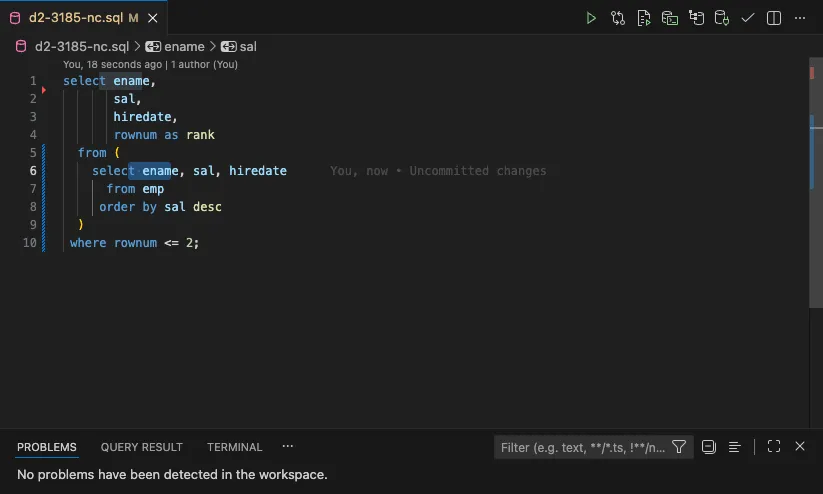The height and width of the screenshot is (494, 823).
Task: Click into the Problems filter text field
Action: (x=582, y=447)
